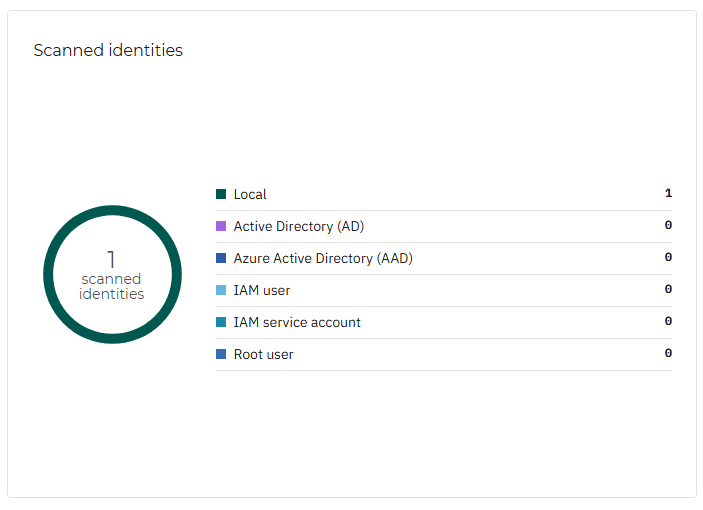
Task: Pick the Root user legend label
Action: [263, 354]
